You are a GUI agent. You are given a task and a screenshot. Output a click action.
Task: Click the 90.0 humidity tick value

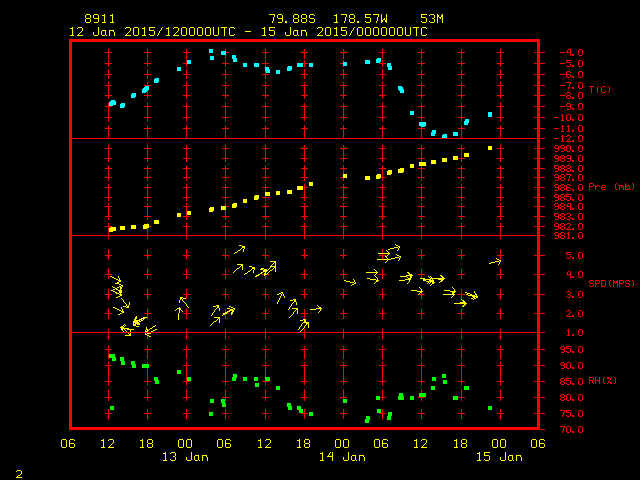click(x=571, y=366)
